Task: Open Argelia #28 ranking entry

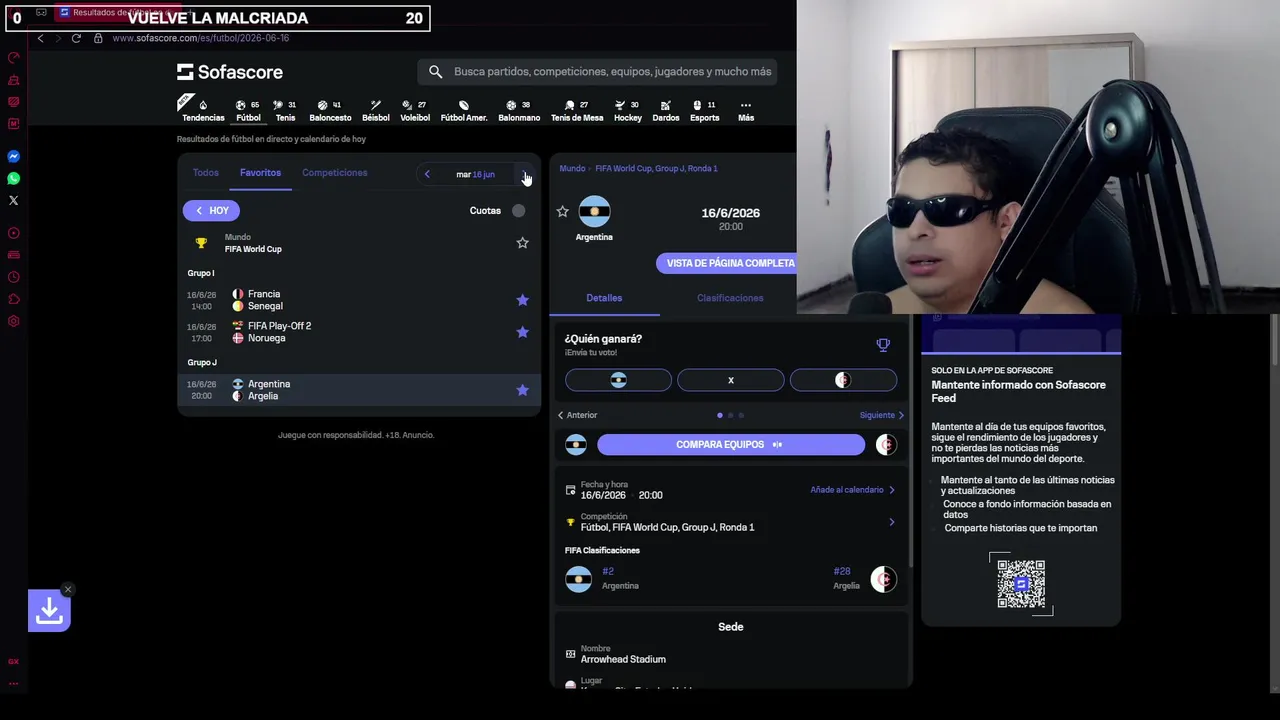Action: pyautogui.click(x=865, y=579)
